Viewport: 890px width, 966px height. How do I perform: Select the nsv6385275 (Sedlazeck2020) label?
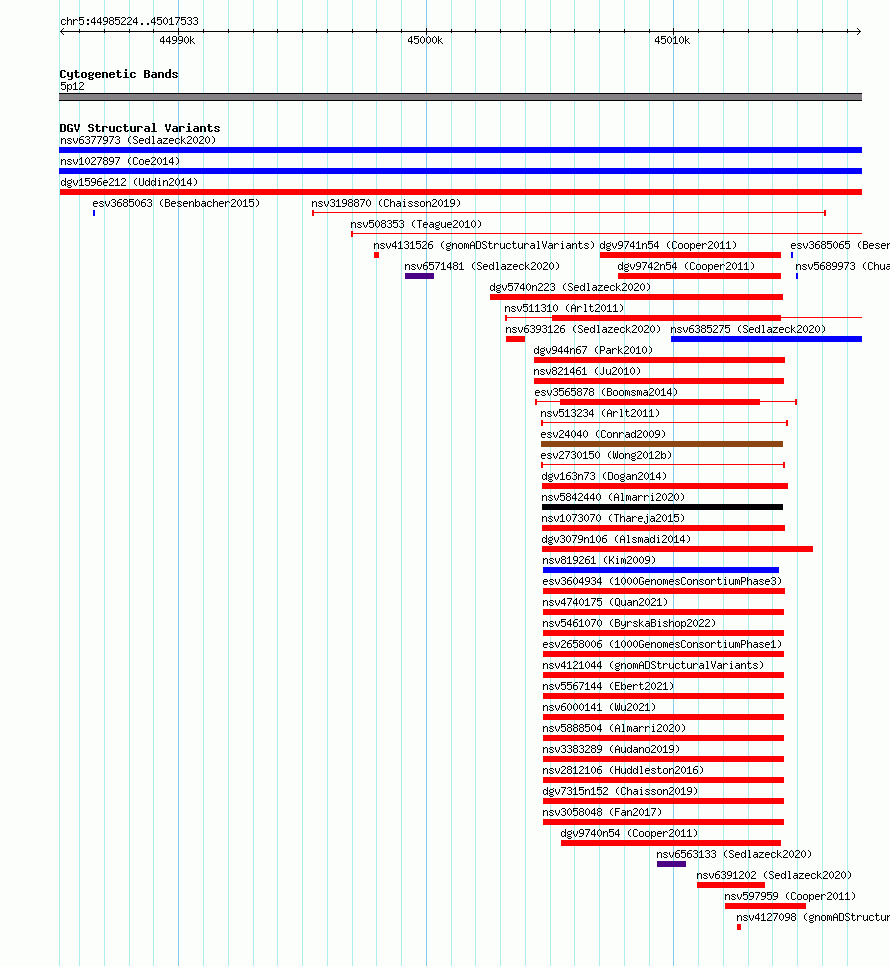coord(748,329)
